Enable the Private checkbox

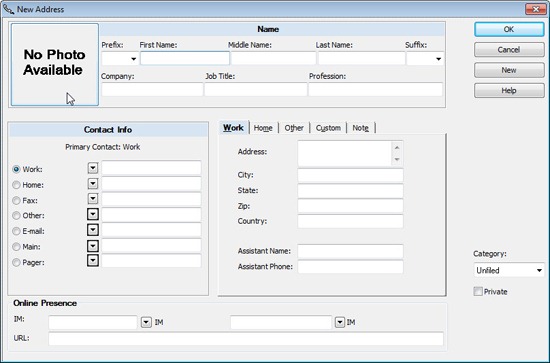point(478,291)
